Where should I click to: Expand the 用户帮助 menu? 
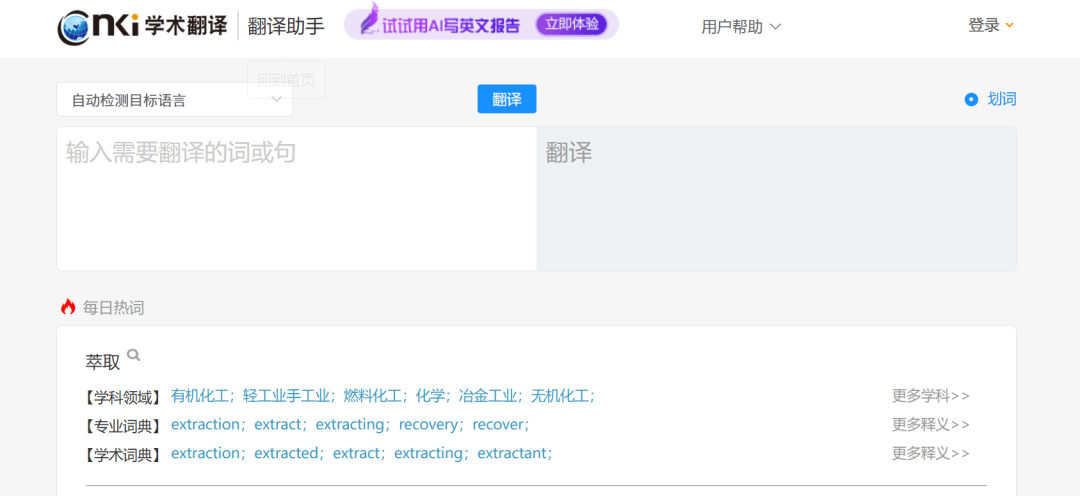click(741, 27)
